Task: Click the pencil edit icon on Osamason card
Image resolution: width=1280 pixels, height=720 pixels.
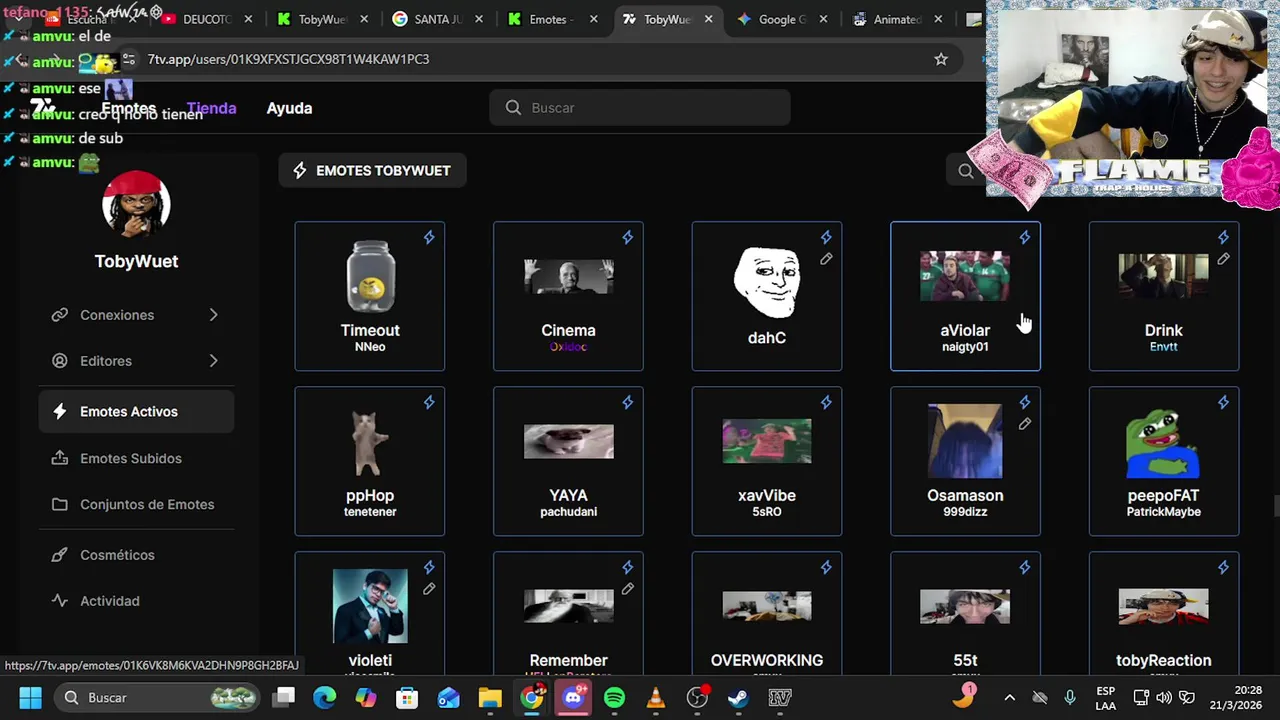Action: 1024,424
